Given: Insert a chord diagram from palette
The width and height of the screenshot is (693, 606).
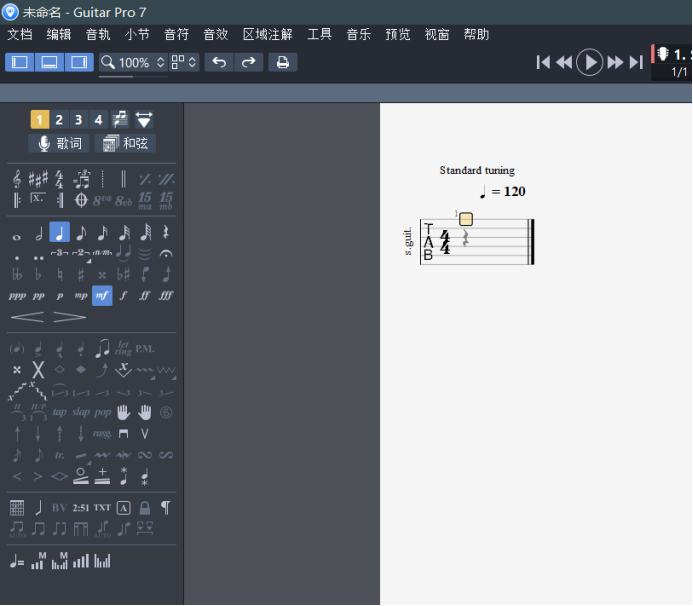Looking at the screenshot, I should point(17,507).
